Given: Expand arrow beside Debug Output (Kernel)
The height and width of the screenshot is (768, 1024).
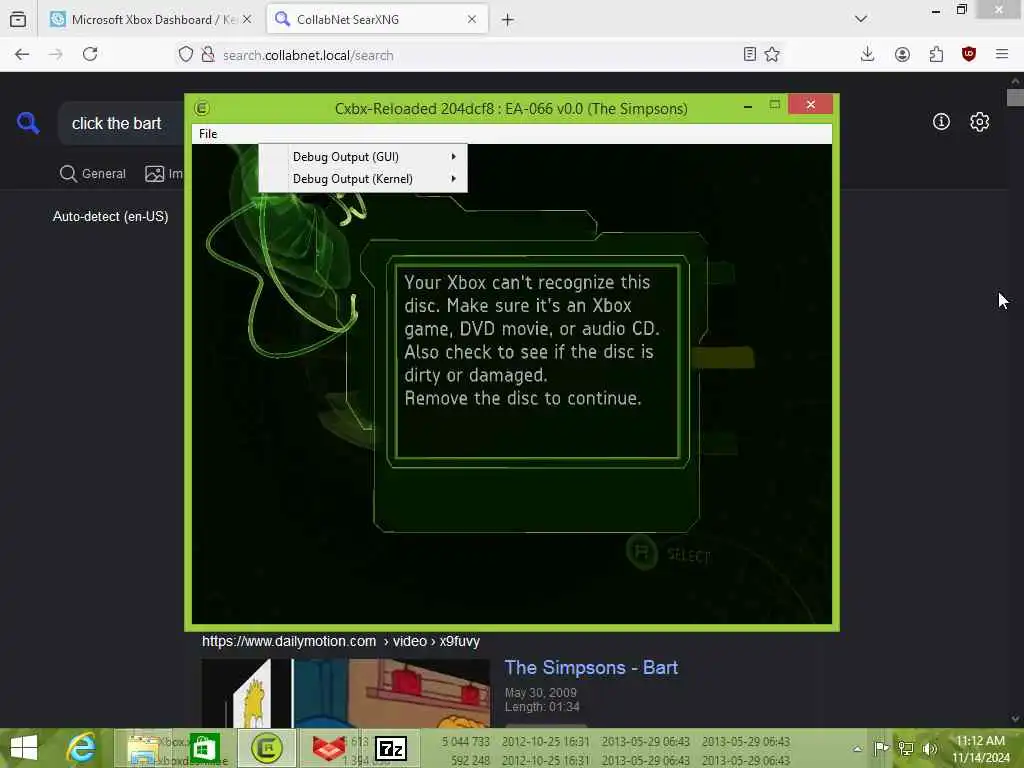Looking at the screenshot, I should (x=453, y=179).
